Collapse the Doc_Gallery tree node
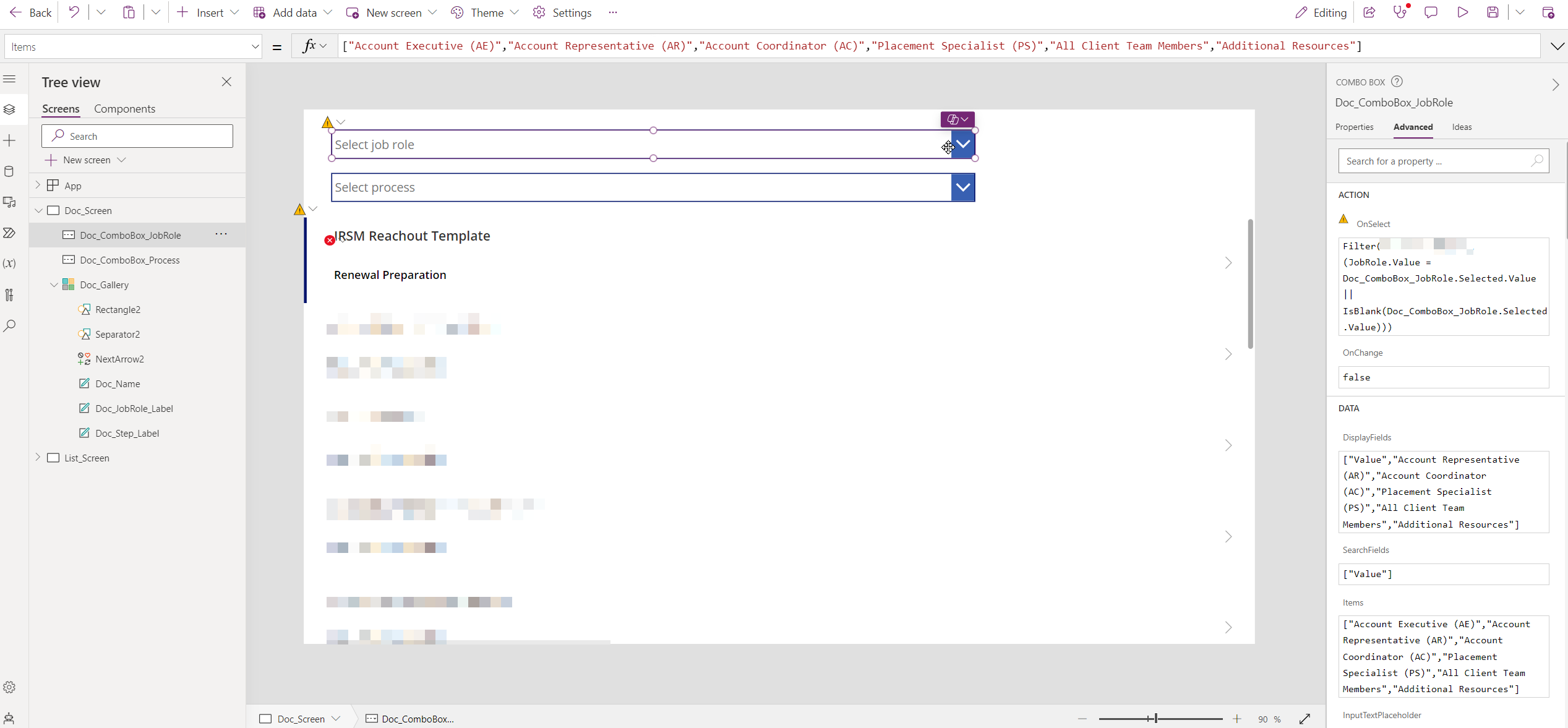The height and width of the screenshot is (728, 1568). click(x=54, y=285)
